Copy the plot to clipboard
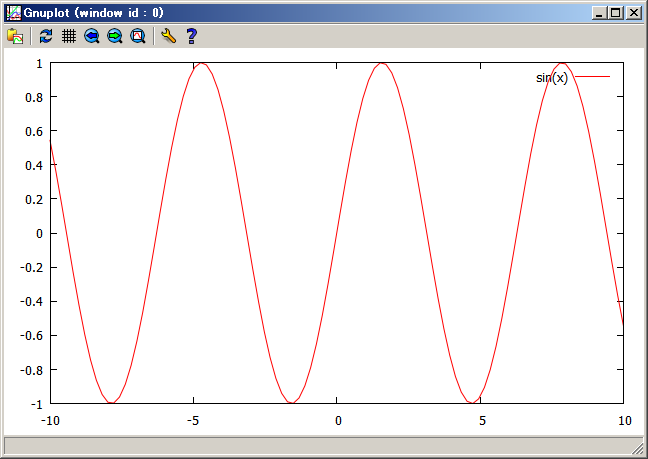Image resolution: width=648 pixels, height=459 pixels. click(x=15, y=36)
